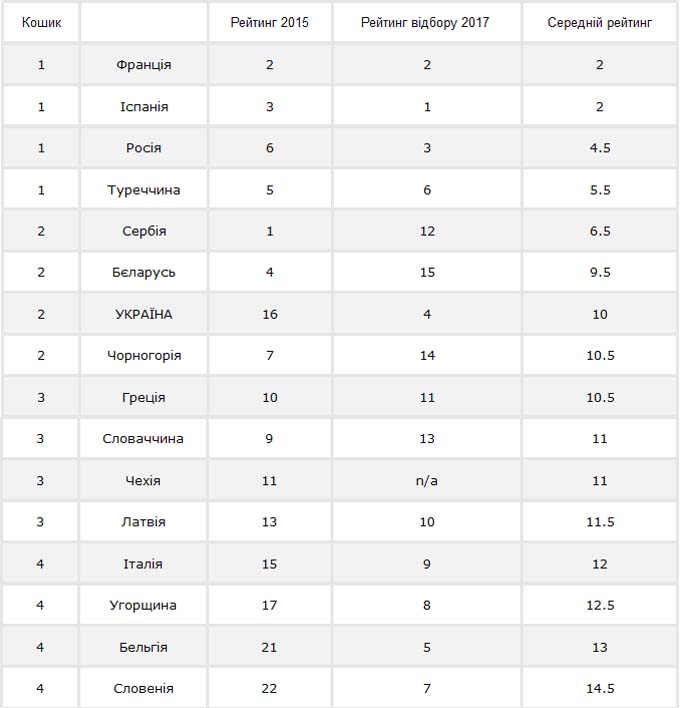Screen dimensions: 680x708
Task: Click the Іспанія row name
Action: coord(144,107)
